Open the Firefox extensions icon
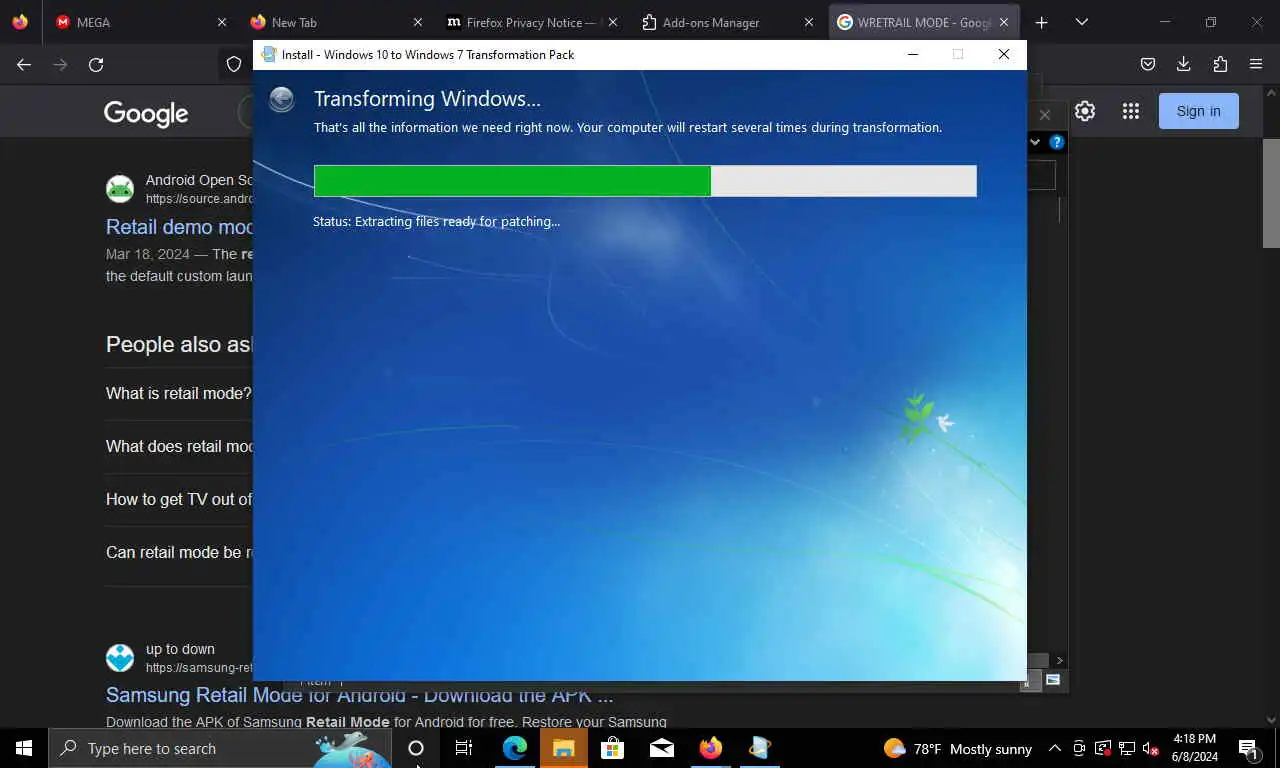 point(1220,64)
